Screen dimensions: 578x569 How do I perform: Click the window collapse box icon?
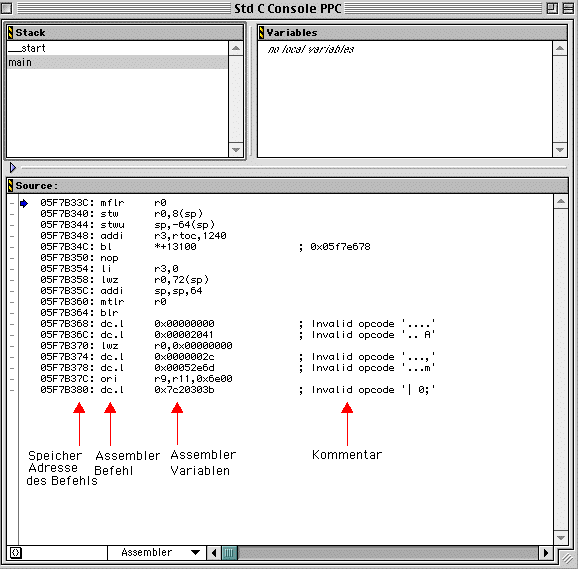569,8
